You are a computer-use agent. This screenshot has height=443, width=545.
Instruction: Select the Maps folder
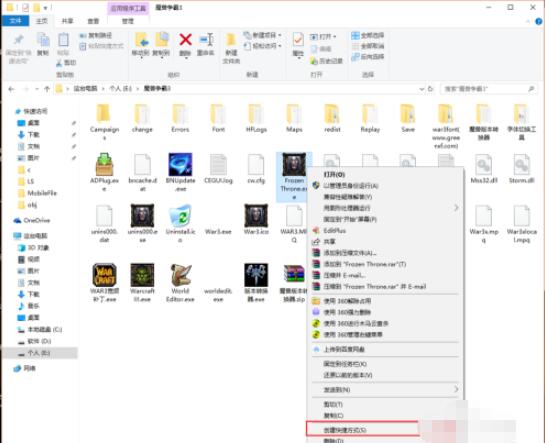click(294, 118)
